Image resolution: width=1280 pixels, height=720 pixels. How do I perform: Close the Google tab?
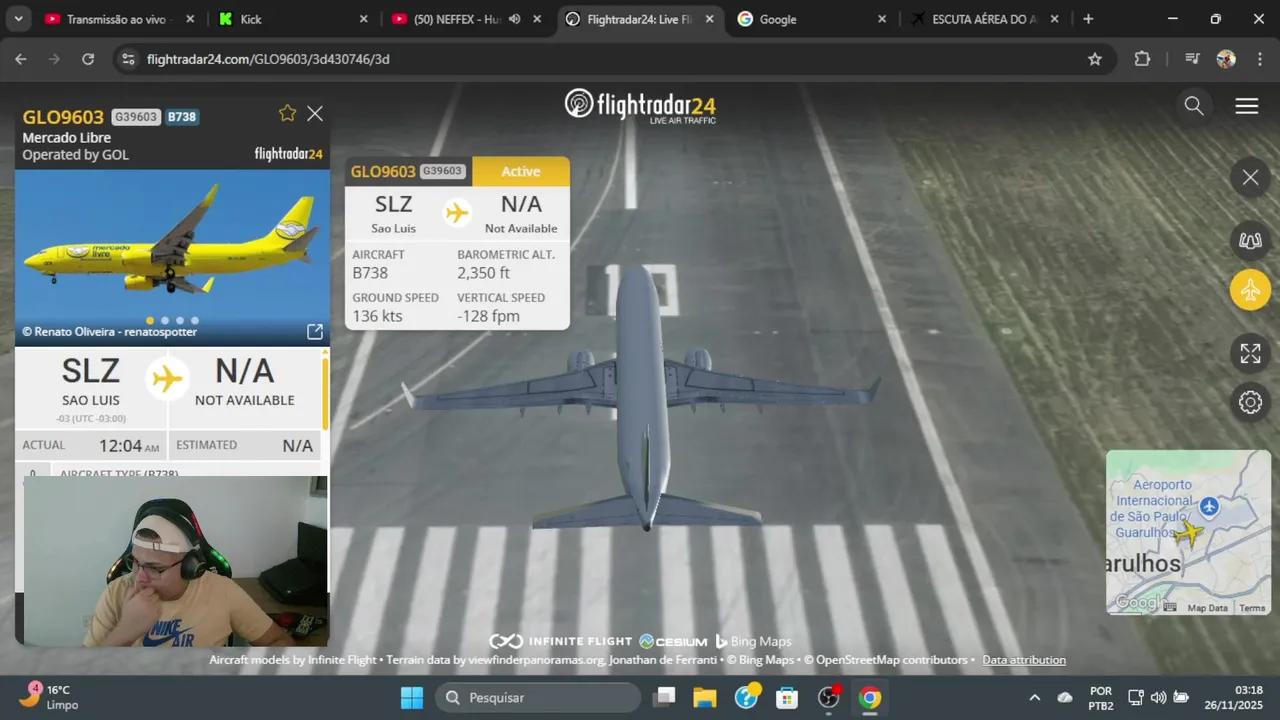point(882,19)
